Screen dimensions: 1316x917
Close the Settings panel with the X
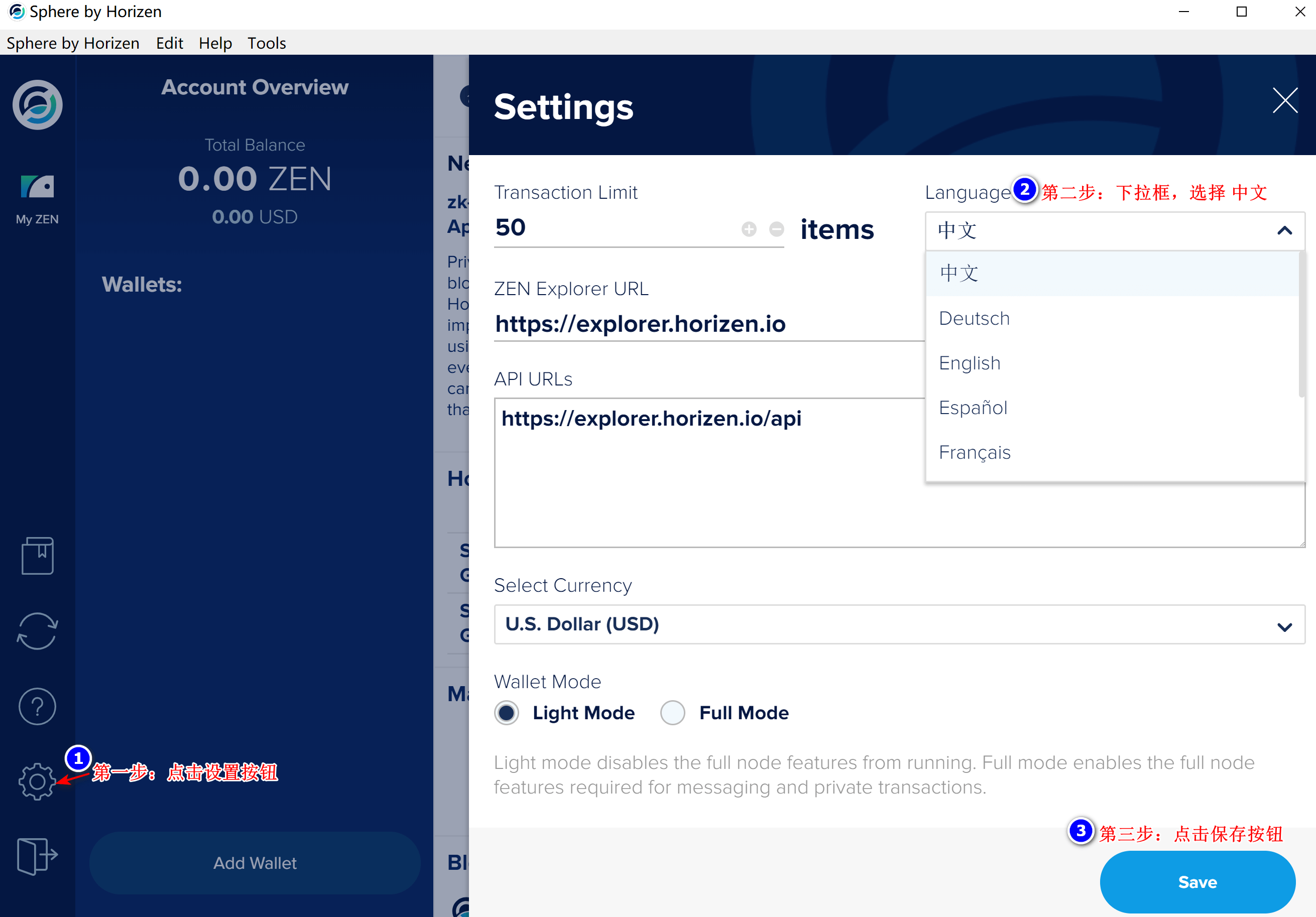1285,101
